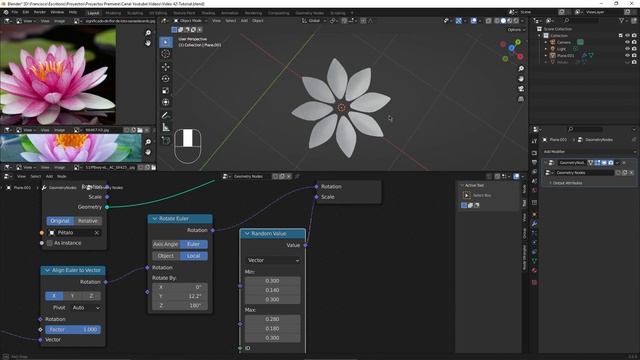The width and height of the screenshot is (640, 360).
Task: Select the Z axis in Align Euler to Vector
Action: 91,296
